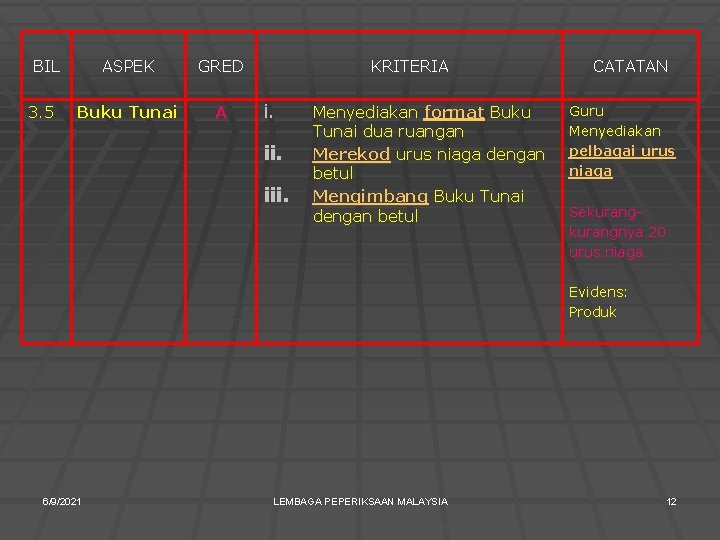Select the pink grade letter A
Screen dimensions: 720x540
221,112
